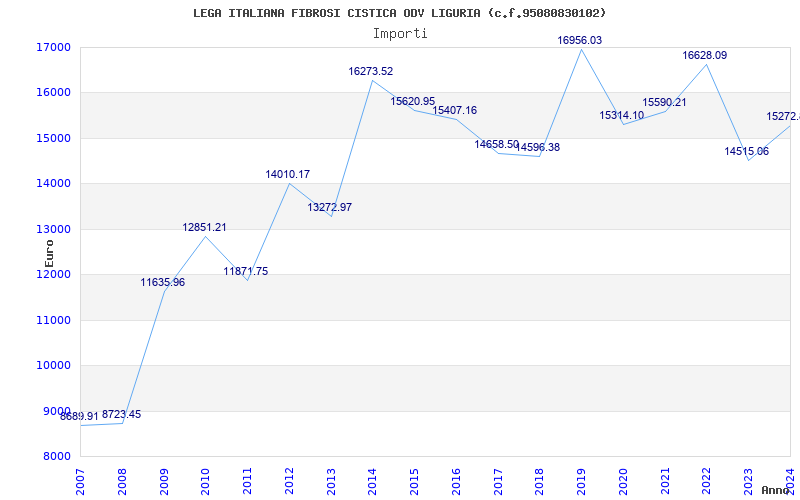Viewport: 800px width, 500px height.
Task: Select the 15620.95 value label
Action: 413,101
